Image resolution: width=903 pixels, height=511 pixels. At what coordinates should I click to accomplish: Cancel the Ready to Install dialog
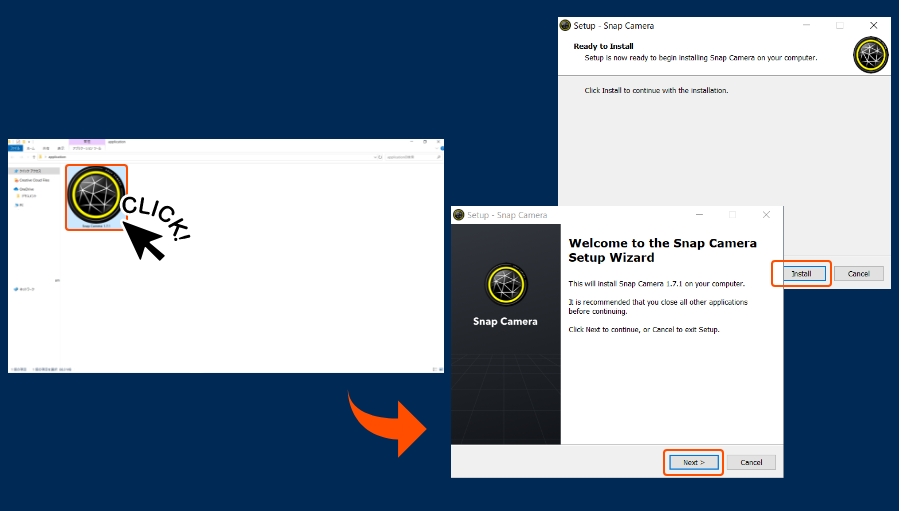(858, 273)
